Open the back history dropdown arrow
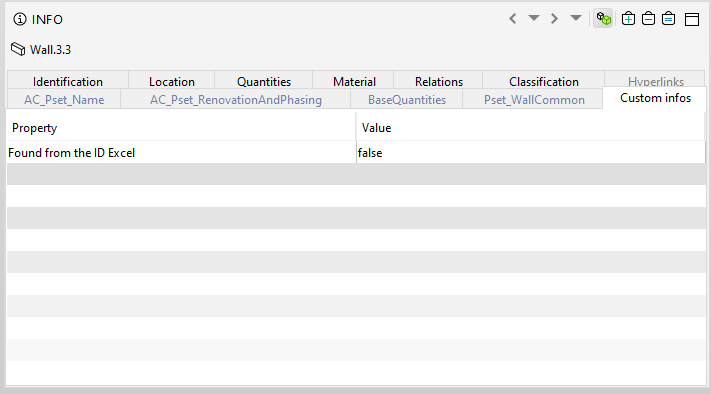The height and width of the screenshot is (394, 711). point(534,18)
